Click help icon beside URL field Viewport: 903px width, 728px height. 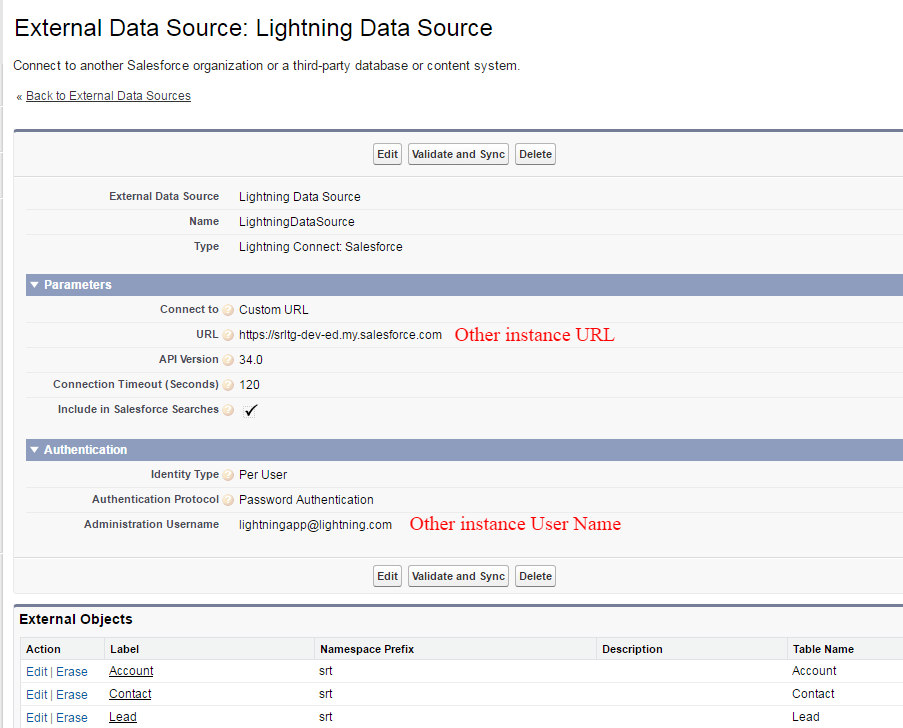(x=228, y=335)
